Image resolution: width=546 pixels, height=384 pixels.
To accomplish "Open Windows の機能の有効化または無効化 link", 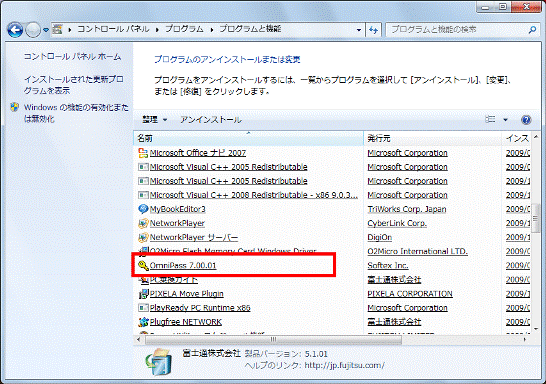I will point(76,113).
